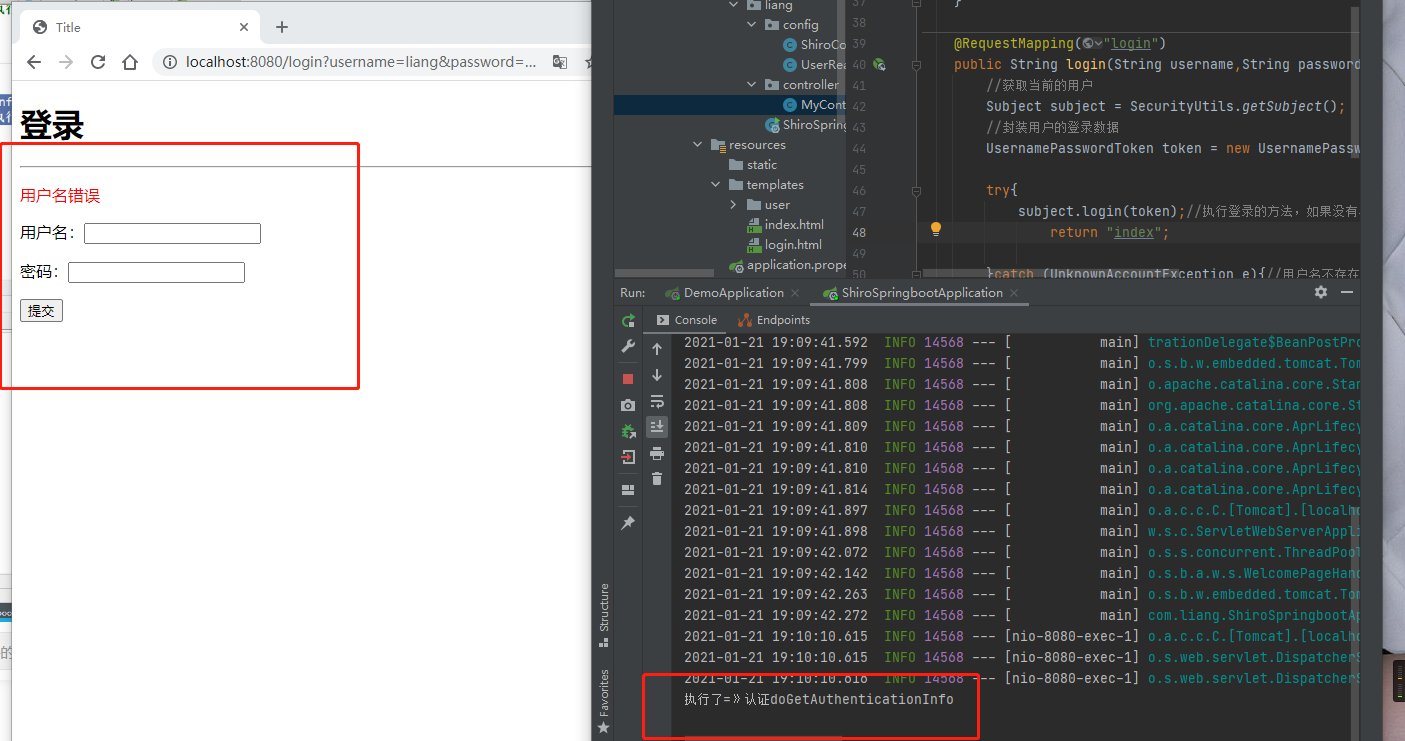Select application.properties file in tree
Viewport: 1405px width, 741px height.
coord(788,265)
